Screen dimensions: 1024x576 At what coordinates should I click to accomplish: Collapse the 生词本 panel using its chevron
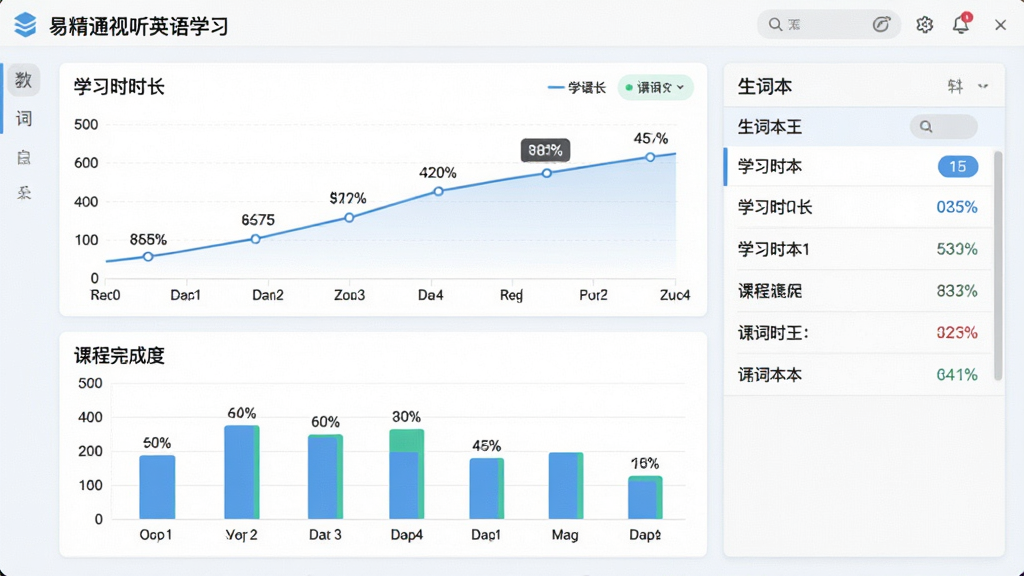(x=983, y=86)
